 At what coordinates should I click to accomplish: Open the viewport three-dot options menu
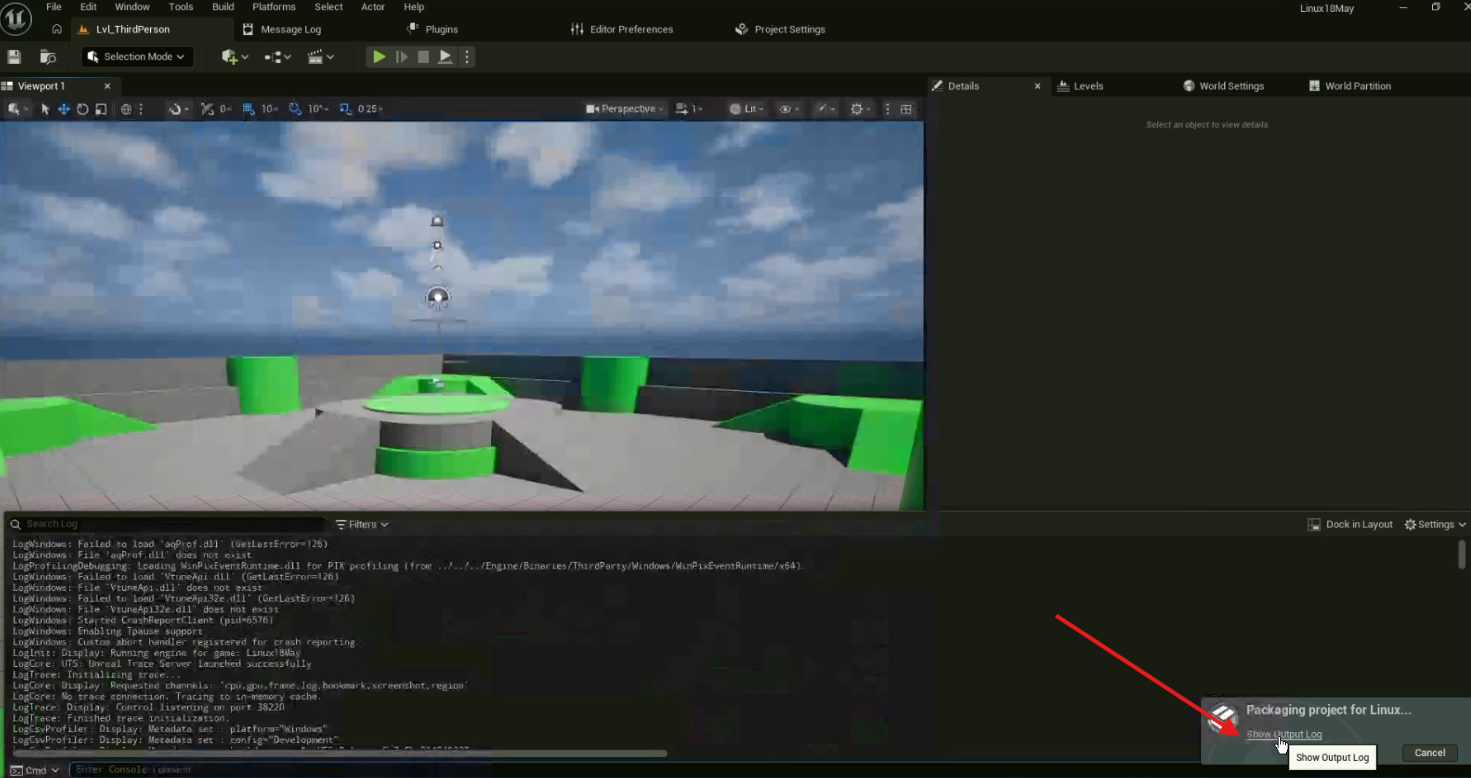887,109
